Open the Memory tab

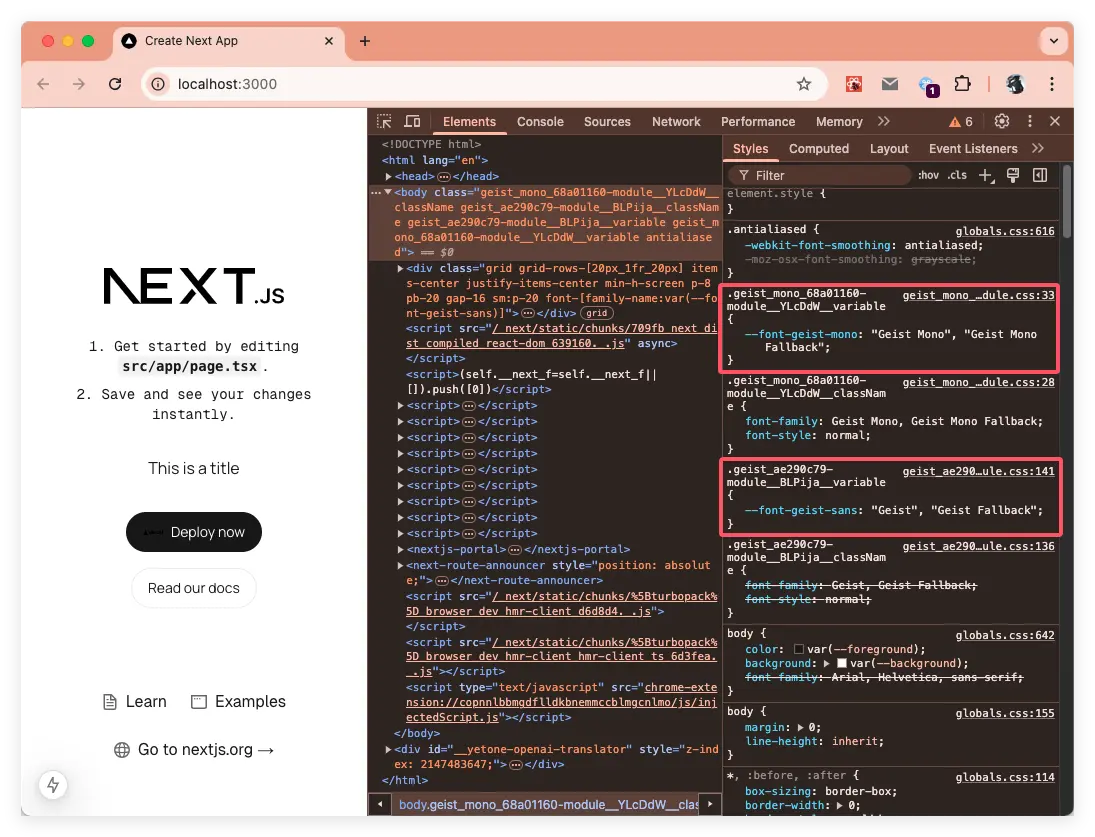839,121
